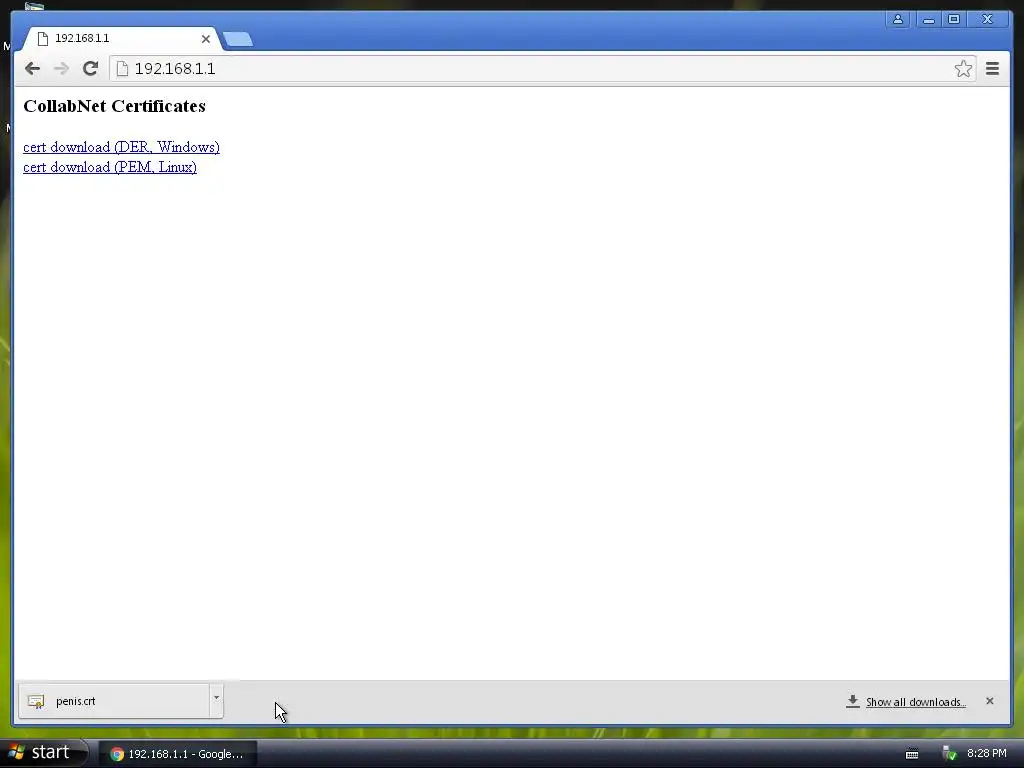Switch to the Chrome taskbar button

pyautogui.click(x=177, y=754)
